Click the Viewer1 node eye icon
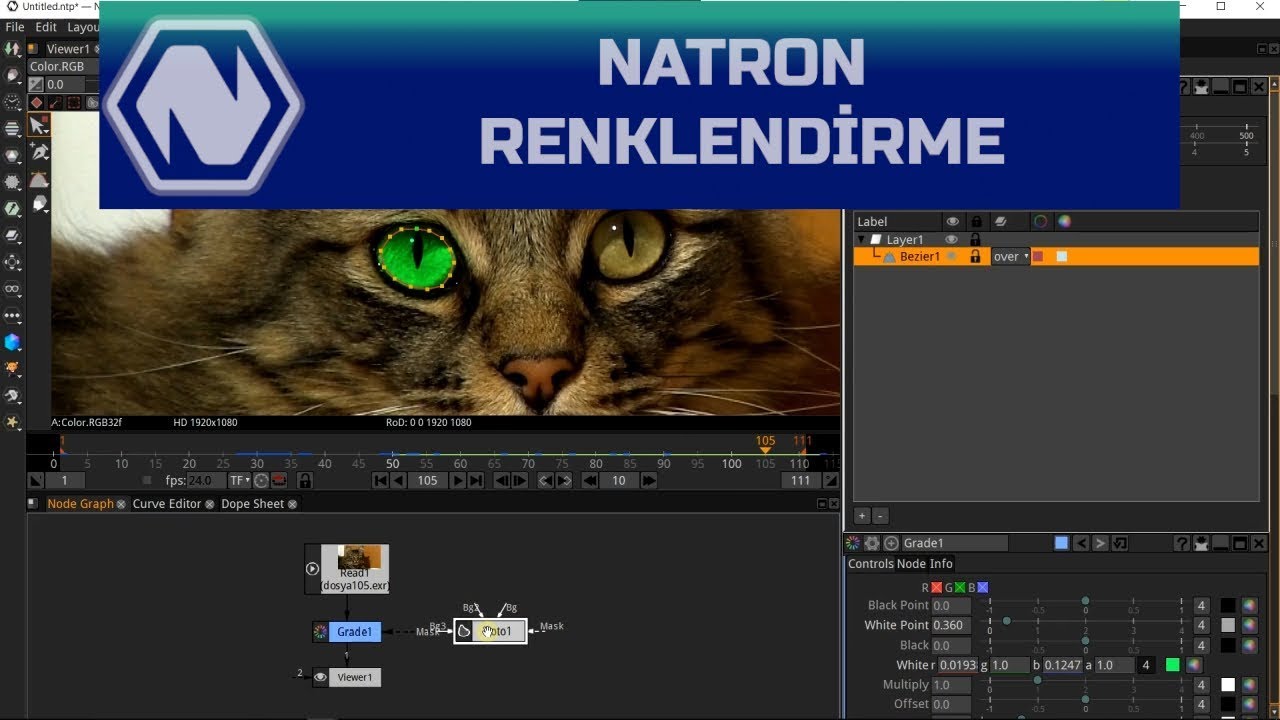Viewport: 1280px width, 720px height. click(320, 677)
